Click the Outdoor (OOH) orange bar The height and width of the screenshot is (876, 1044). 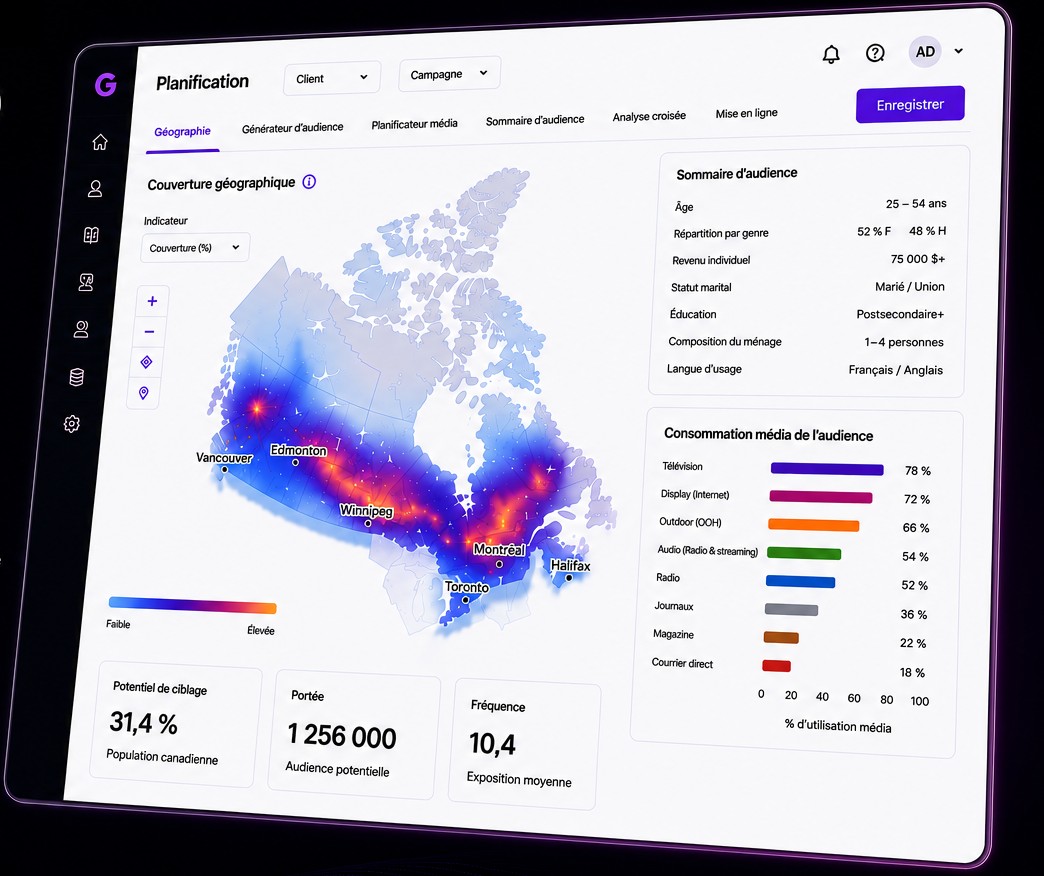814,525
